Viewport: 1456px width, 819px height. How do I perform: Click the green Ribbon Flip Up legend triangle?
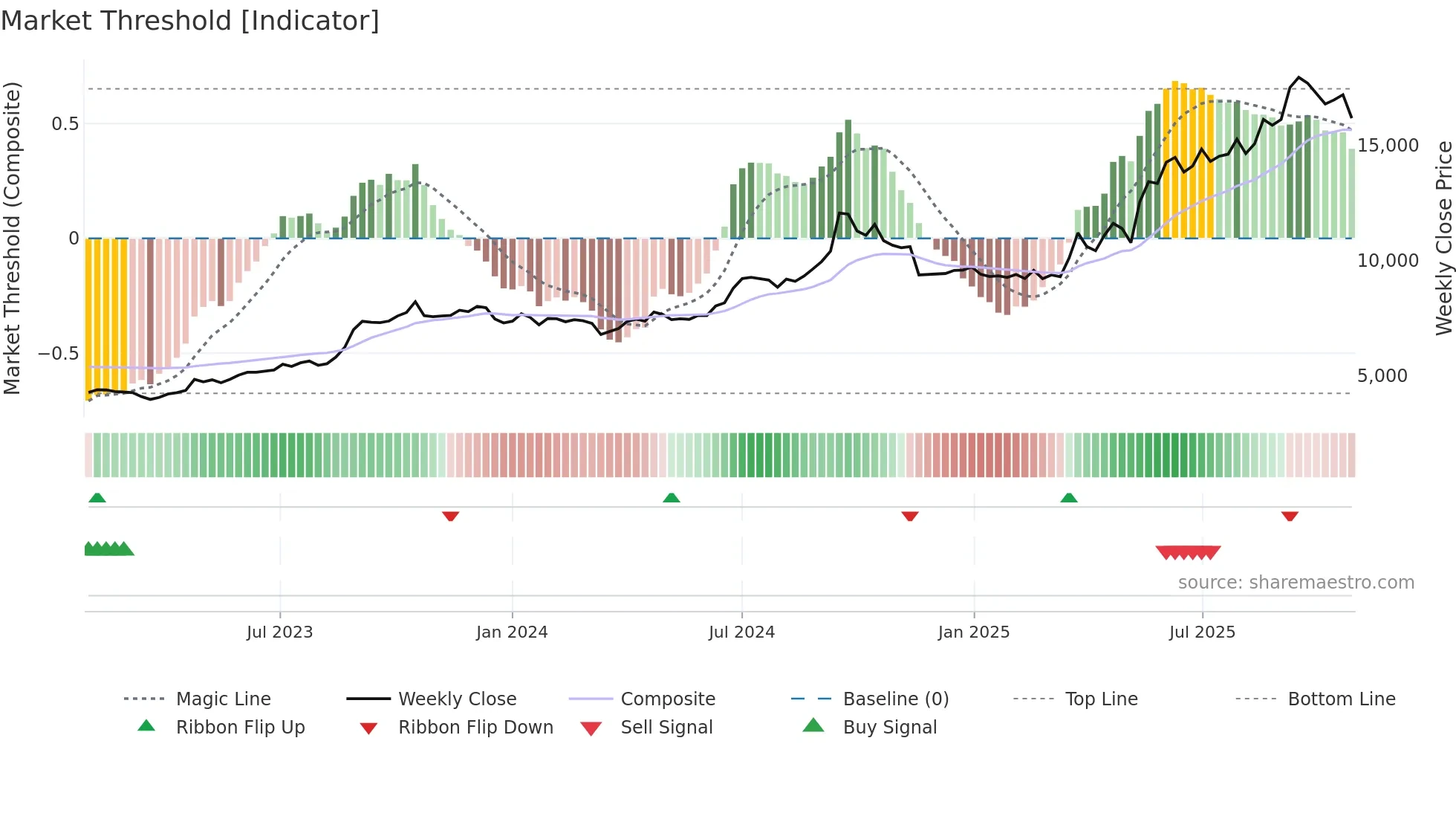pos(146,726)
